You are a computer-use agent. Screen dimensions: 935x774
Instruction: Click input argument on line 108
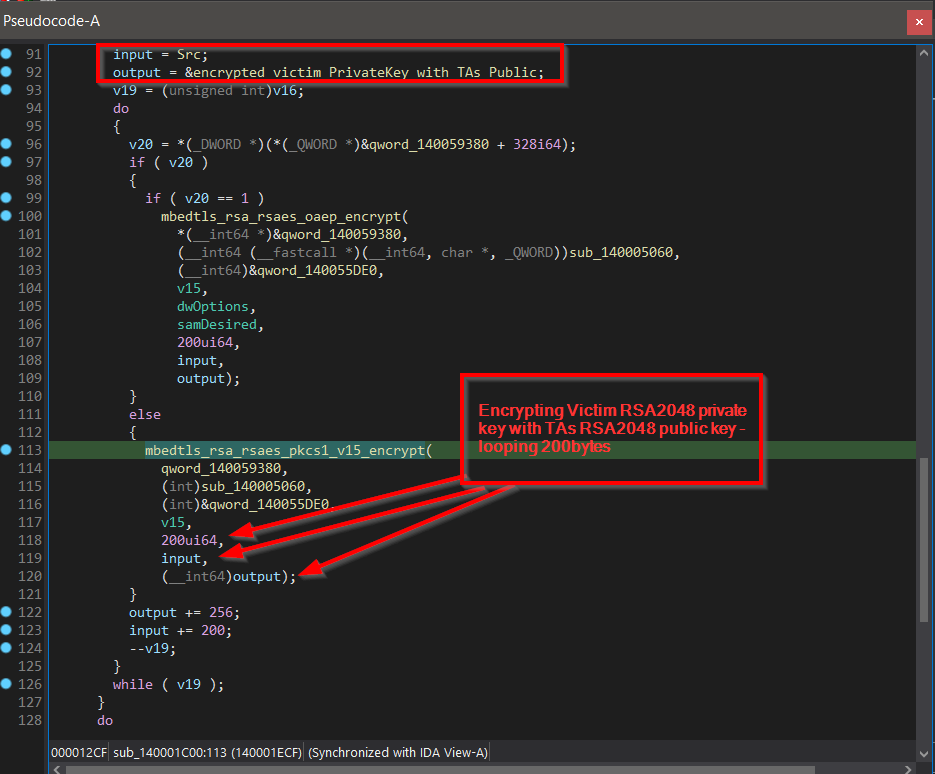197,361
